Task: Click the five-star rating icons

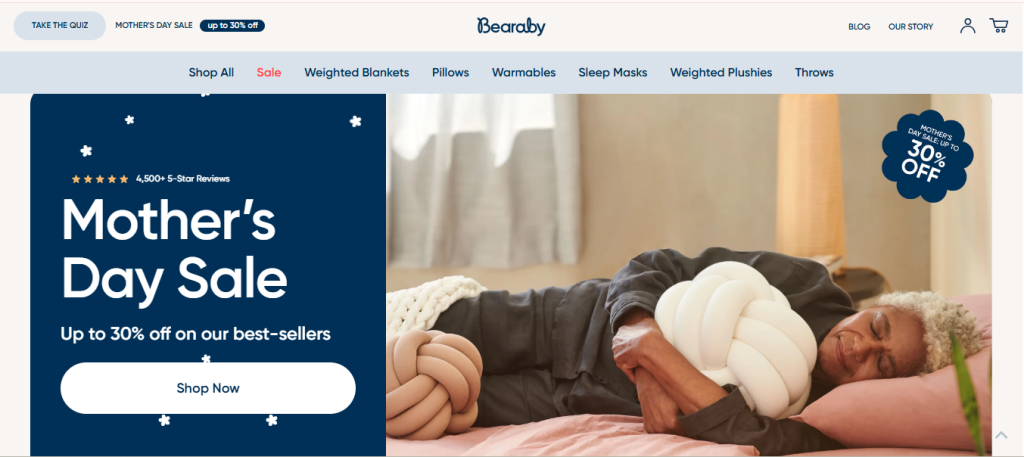Action: [100, 179]
